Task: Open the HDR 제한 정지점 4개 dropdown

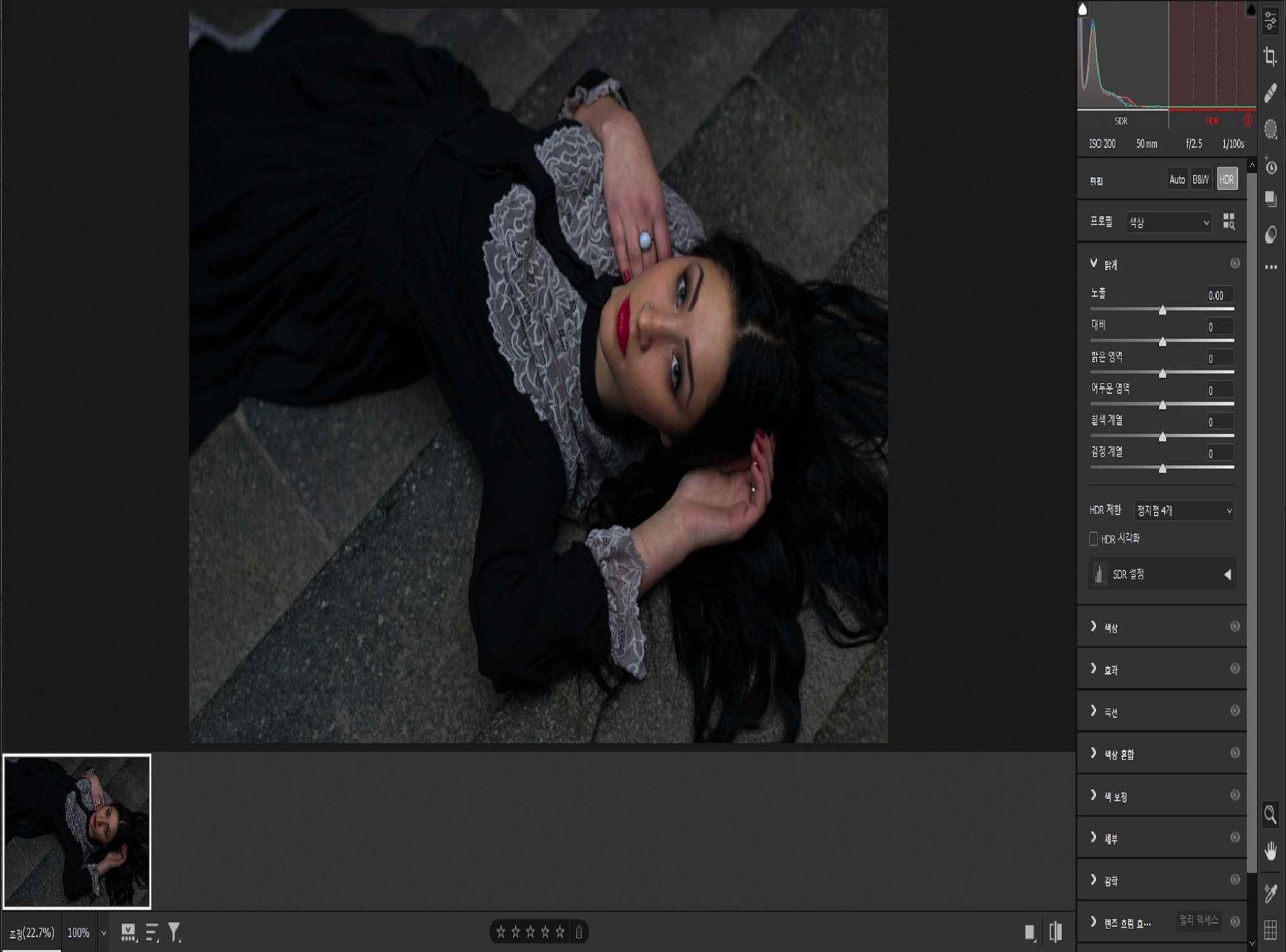Action: (1183, 510)
